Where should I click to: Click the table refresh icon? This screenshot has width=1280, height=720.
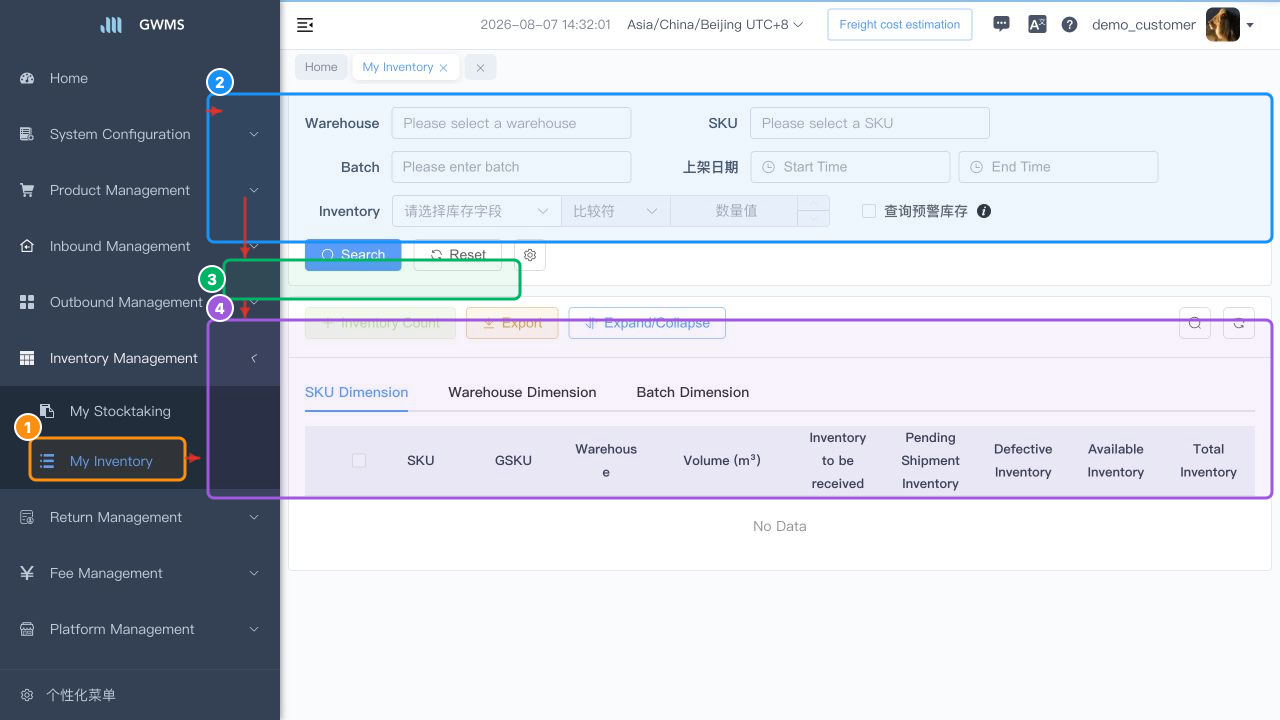pos(1239,323)
